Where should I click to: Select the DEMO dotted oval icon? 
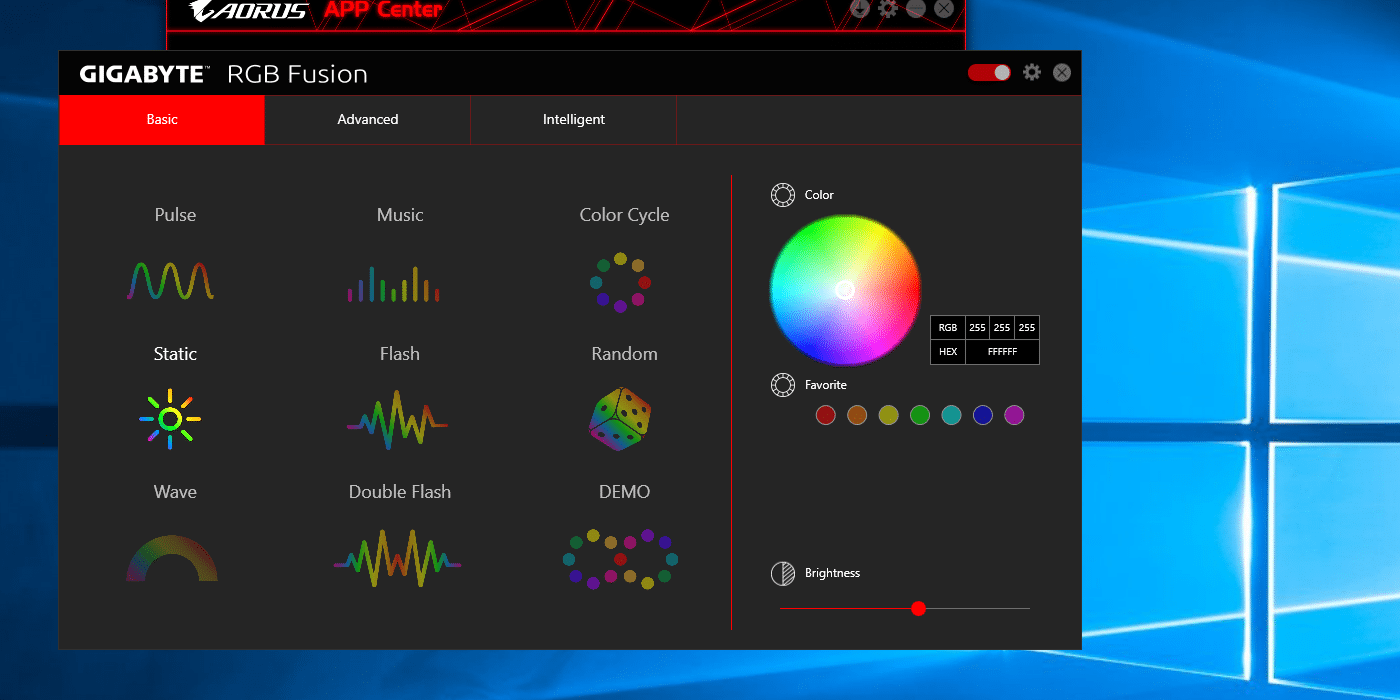click(x=620, y=559)
